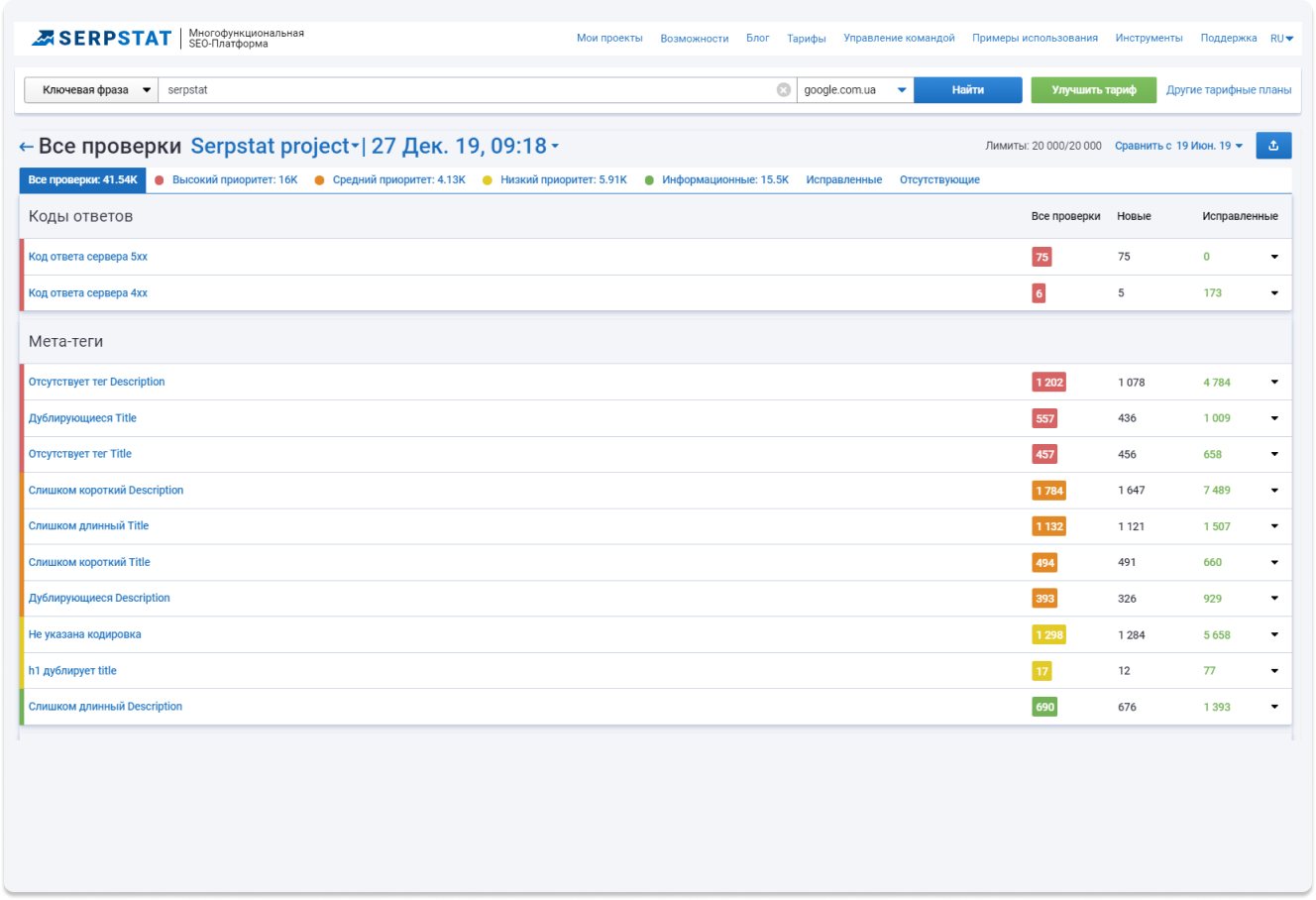Expand the Отсутствует тег Description row
Viewport: 1316px width, 900px height.
pos(1274,383)
